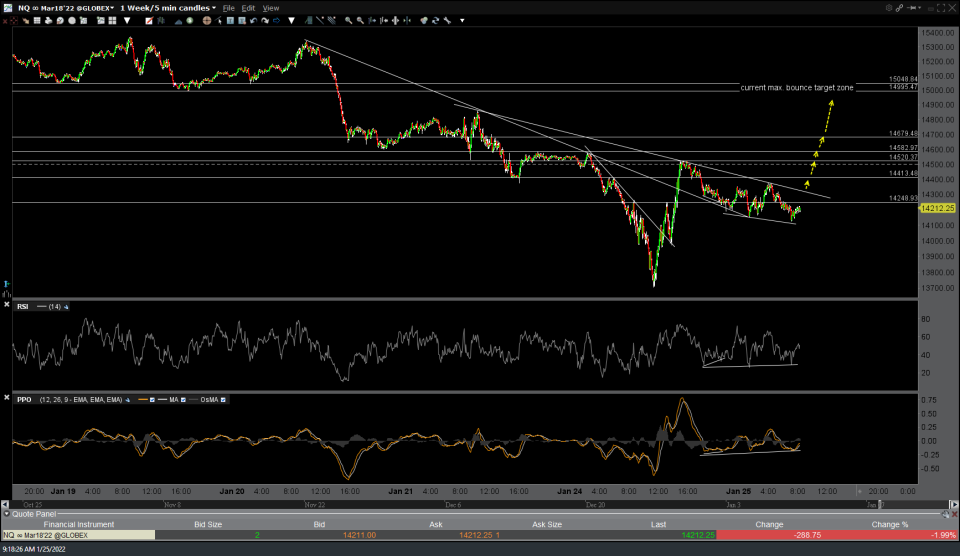Open the NQ Mar18'22 @GLOBEX symbol dropdown
This screenshot has height=556, width=960.
[x=66, y=8]
